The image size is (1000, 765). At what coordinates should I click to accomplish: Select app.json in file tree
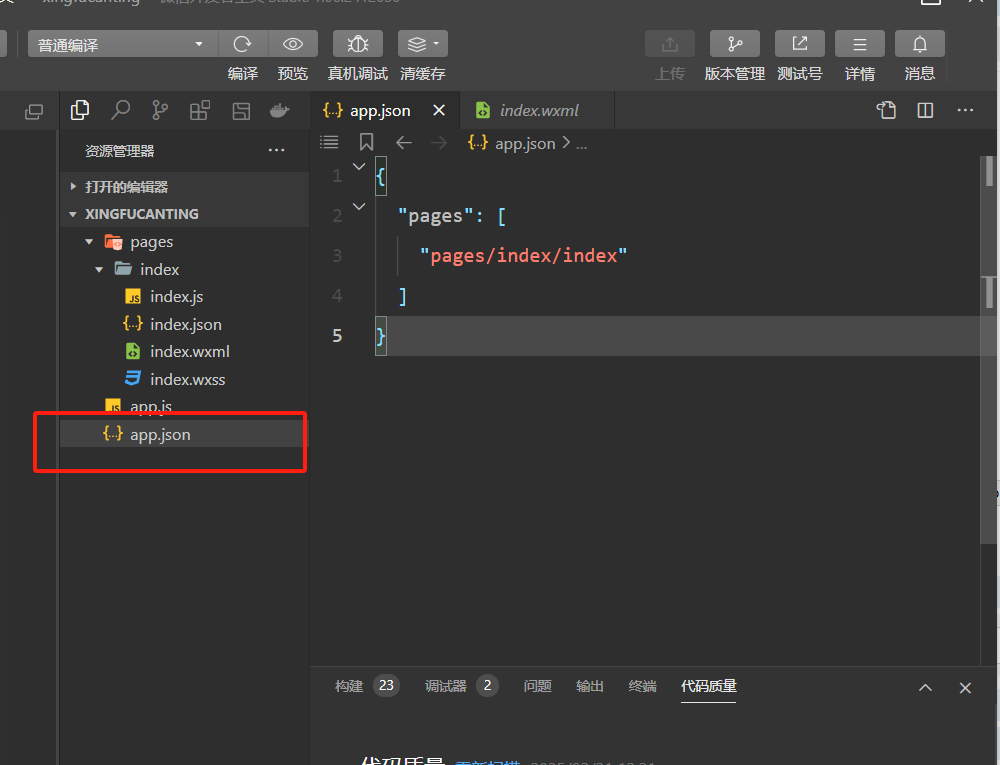184,434
